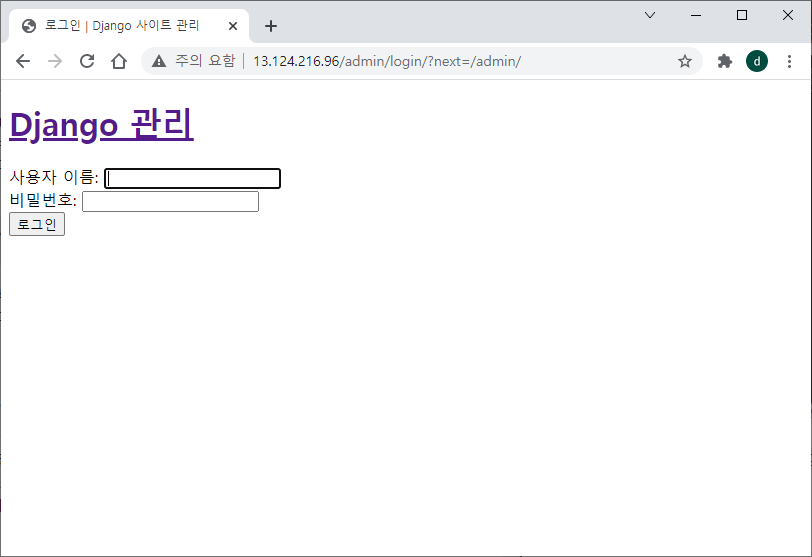Open the extensions puzzle icon
The width and height of the screenshot is (812, 557).
[724, 61]
